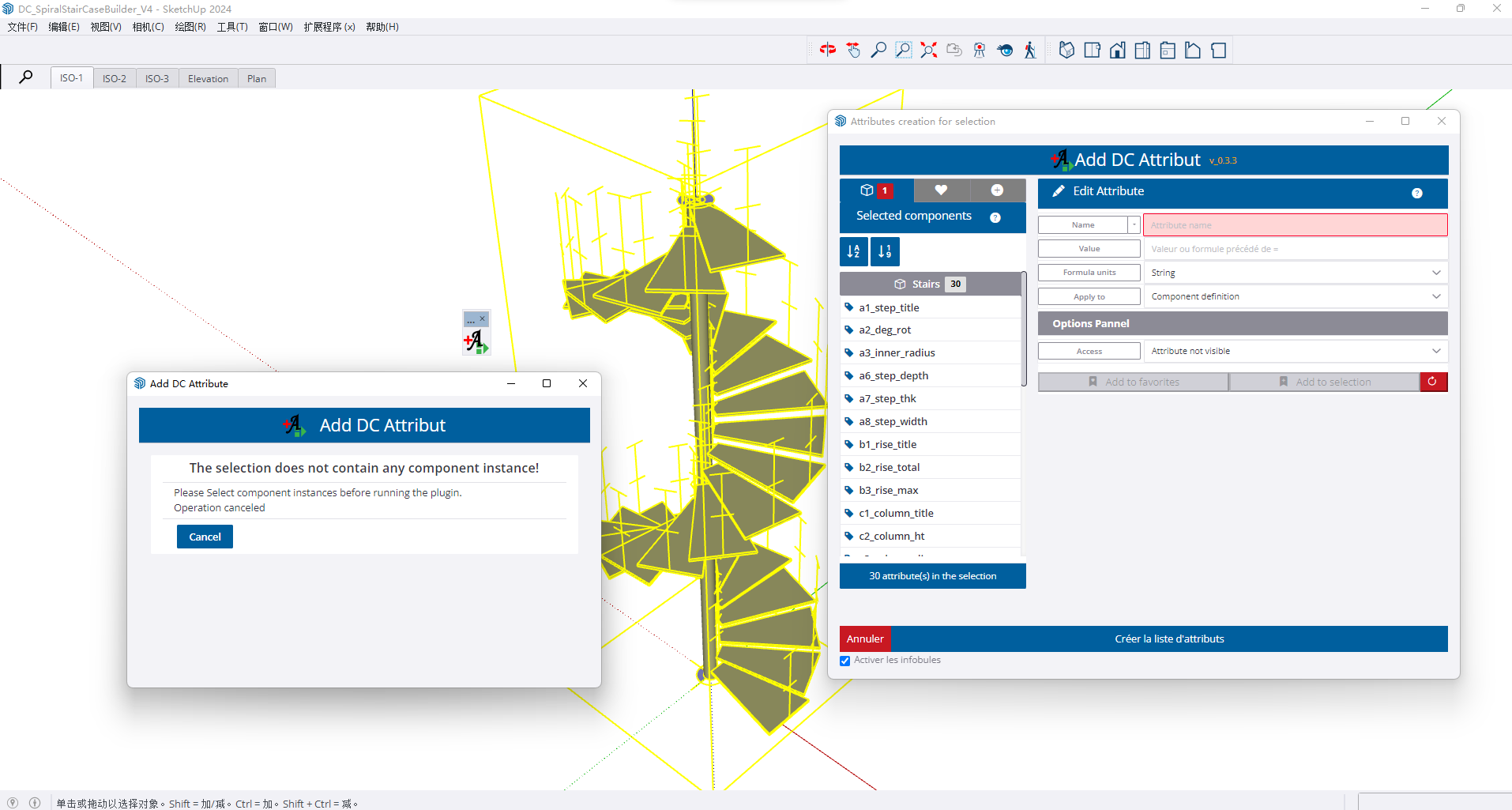1512x810 pixels.
Task: Click the Zoom Extents tool
Action: [x=929, y=51]
